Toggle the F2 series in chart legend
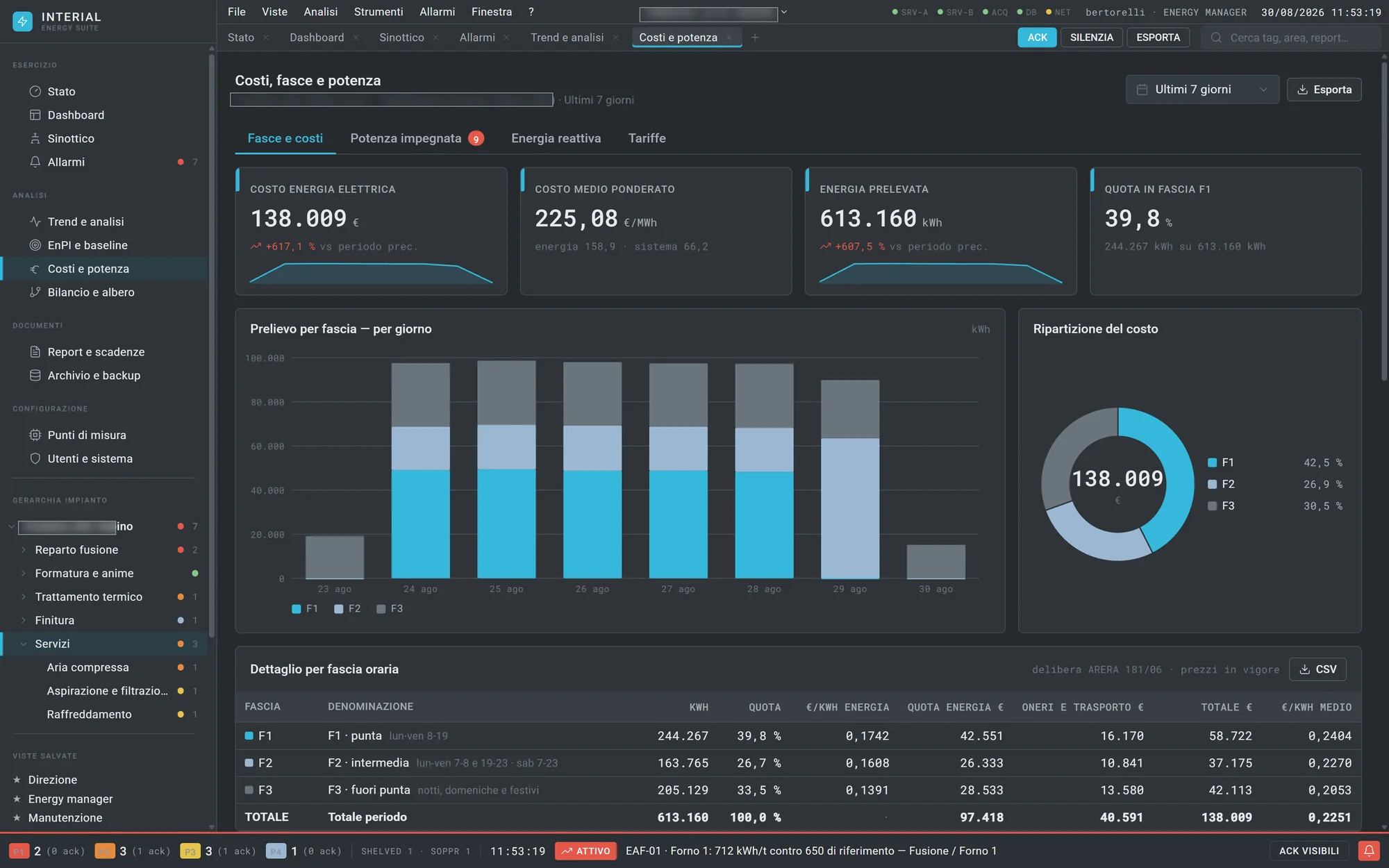 click(347, 609)
